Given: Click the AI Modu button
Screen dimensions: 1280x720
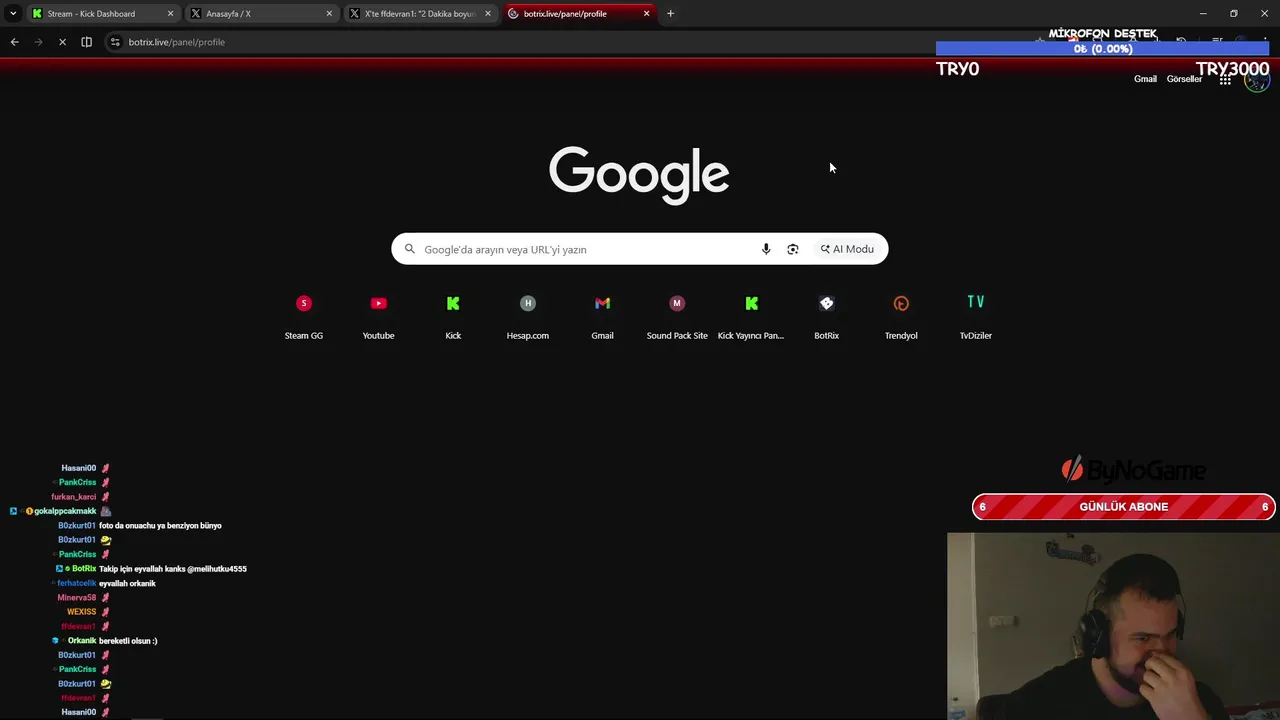Looking at the screenshot, I should (847, 249).
